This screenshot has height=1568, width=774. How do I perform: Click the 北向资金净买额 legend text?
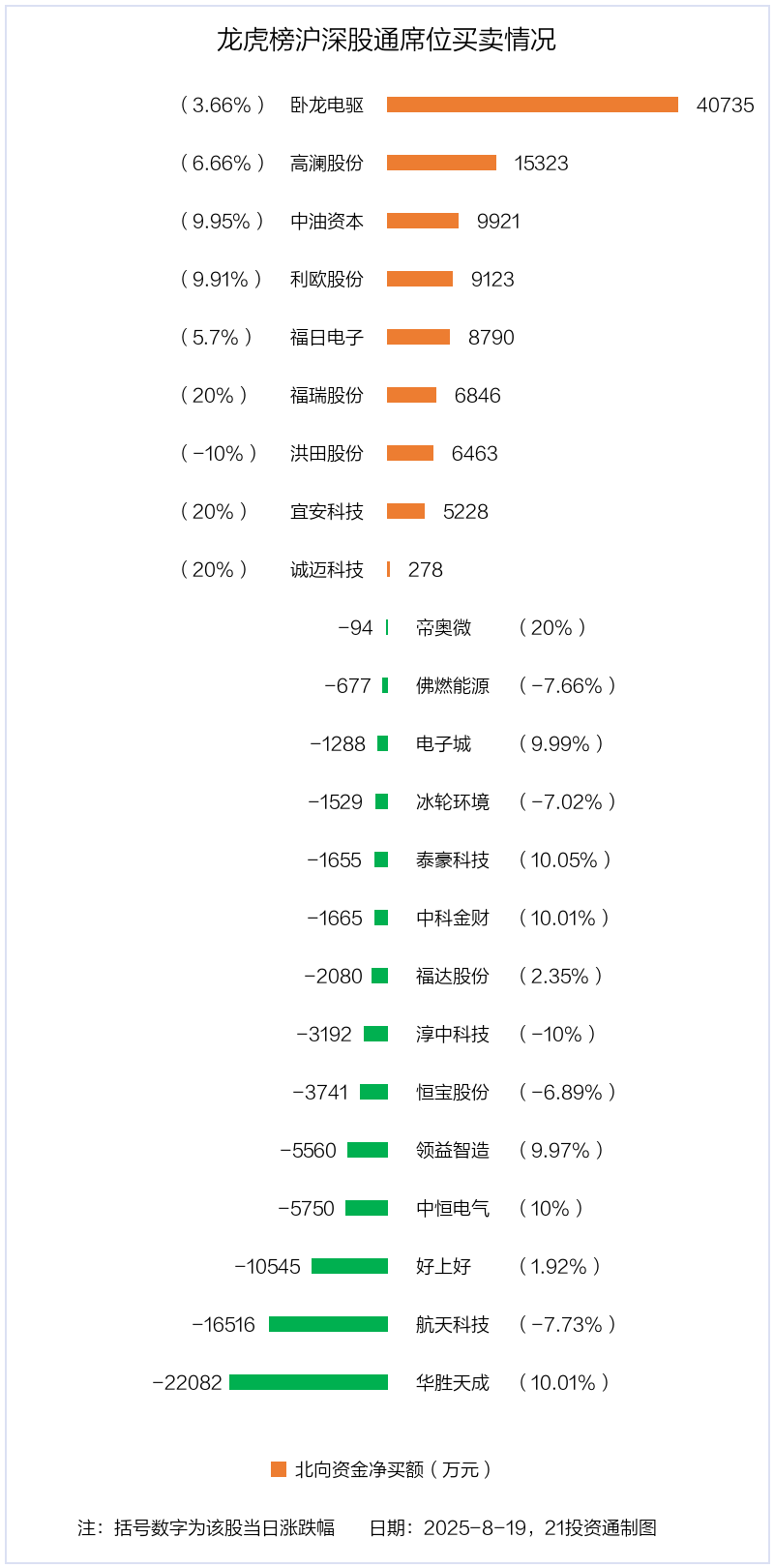point(393,1469)
